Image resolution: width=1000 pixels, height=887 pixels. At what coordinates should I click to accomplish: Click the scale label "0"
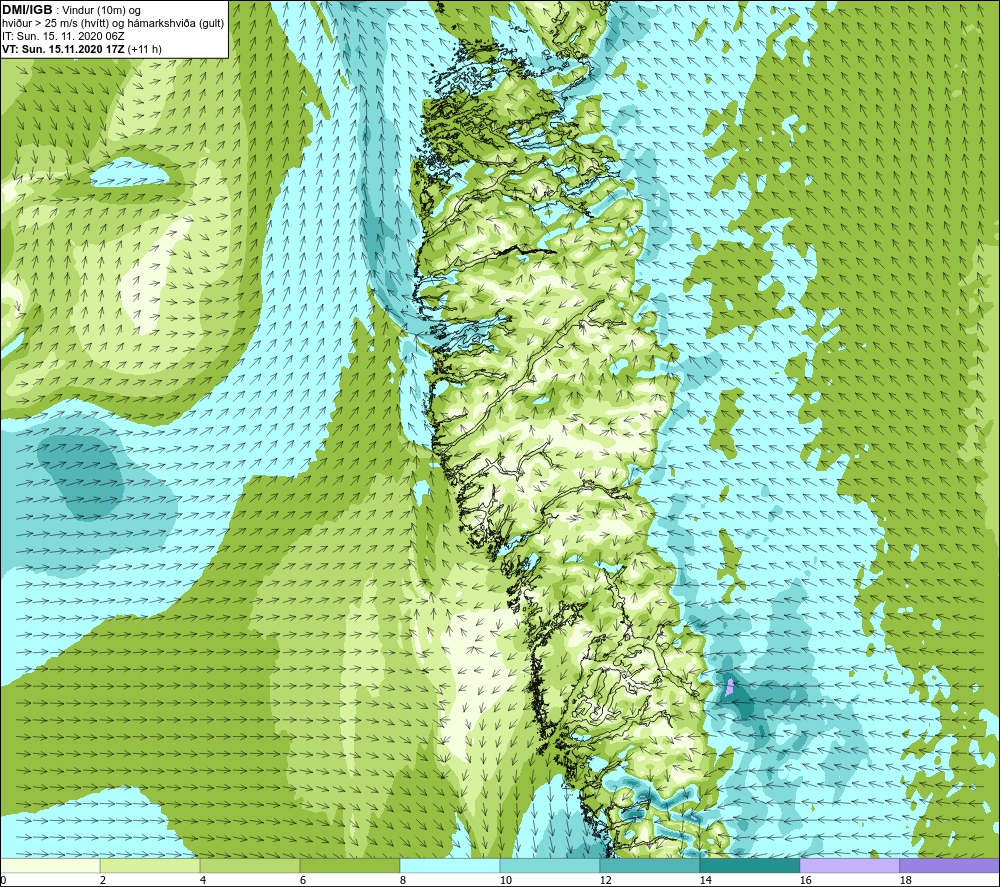click(x=3, y=881)
